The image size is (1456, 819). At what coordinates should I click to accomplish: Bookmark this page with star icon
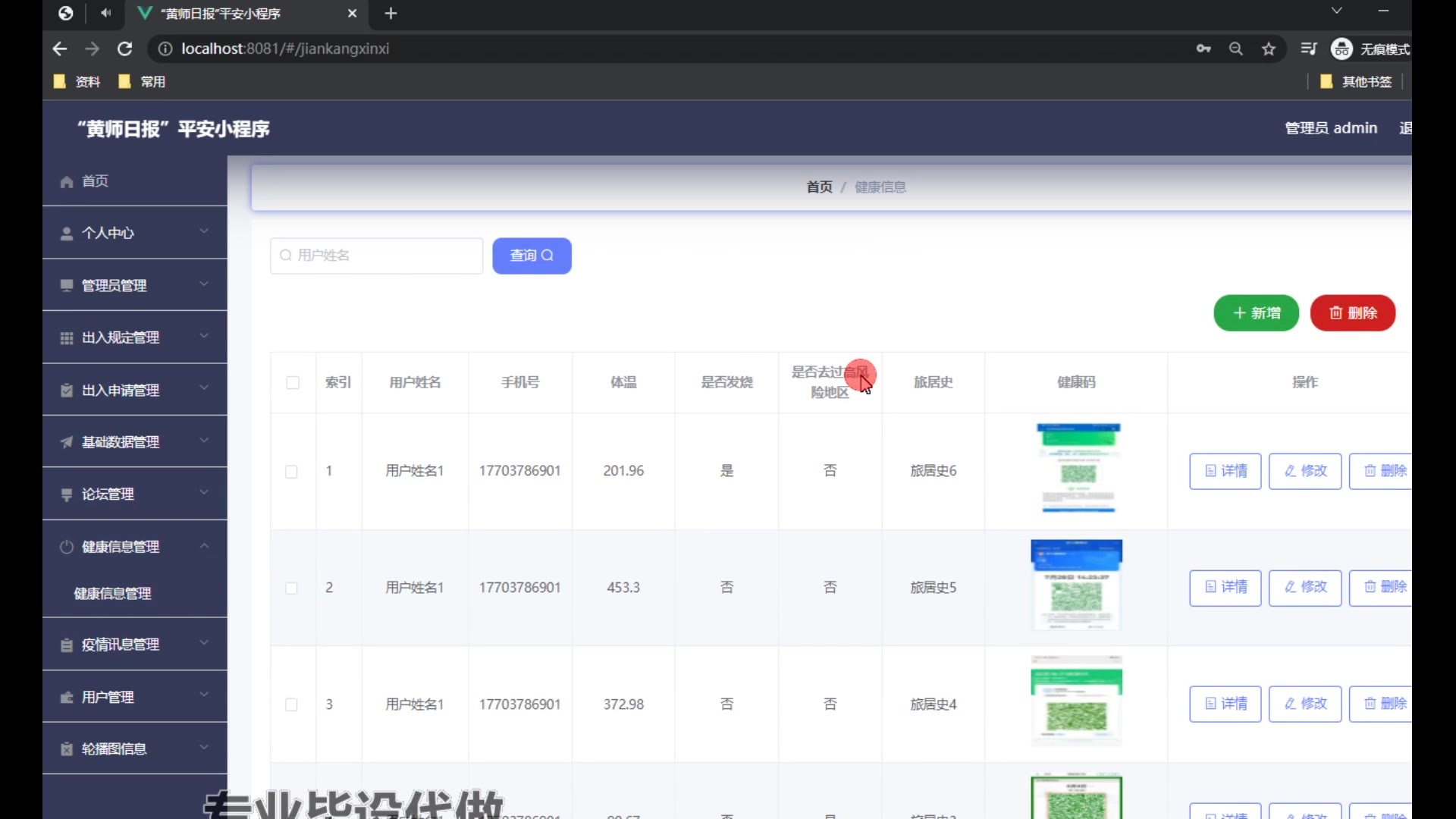(1269, 49)
